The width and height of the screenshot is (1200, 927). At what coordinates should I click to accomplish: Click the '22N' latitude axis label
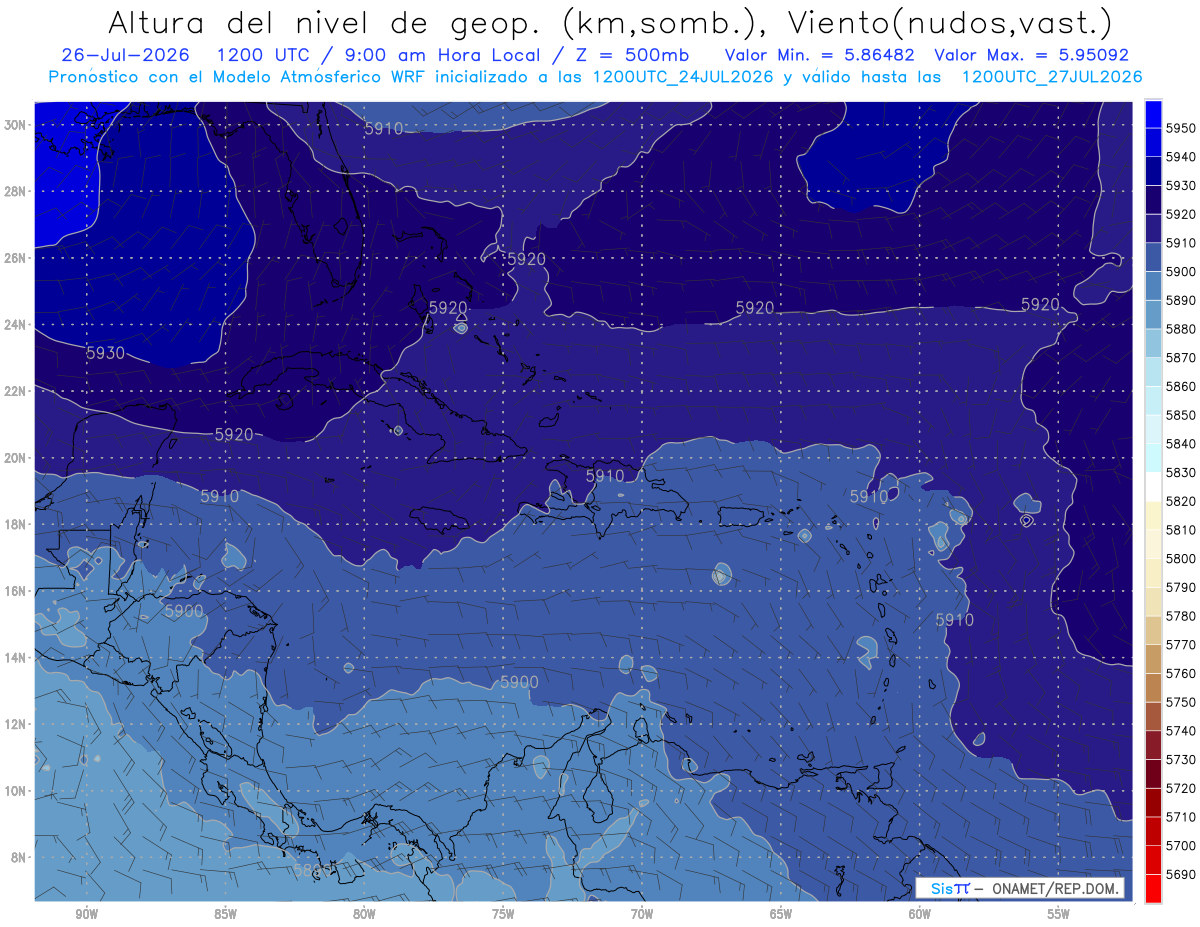16,391
